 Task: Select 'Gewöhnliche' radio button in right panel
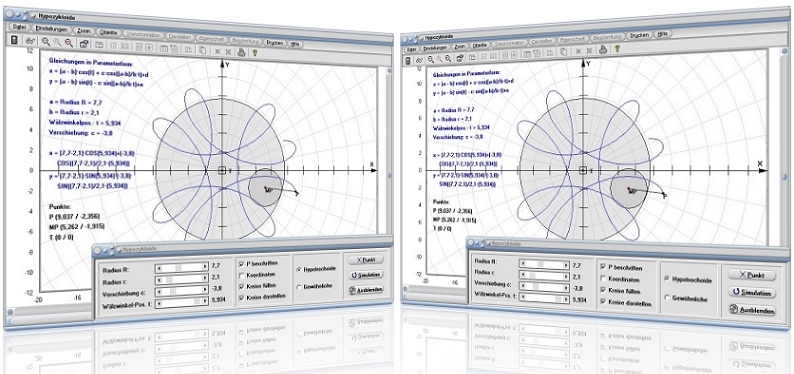(x=666, y=299)
